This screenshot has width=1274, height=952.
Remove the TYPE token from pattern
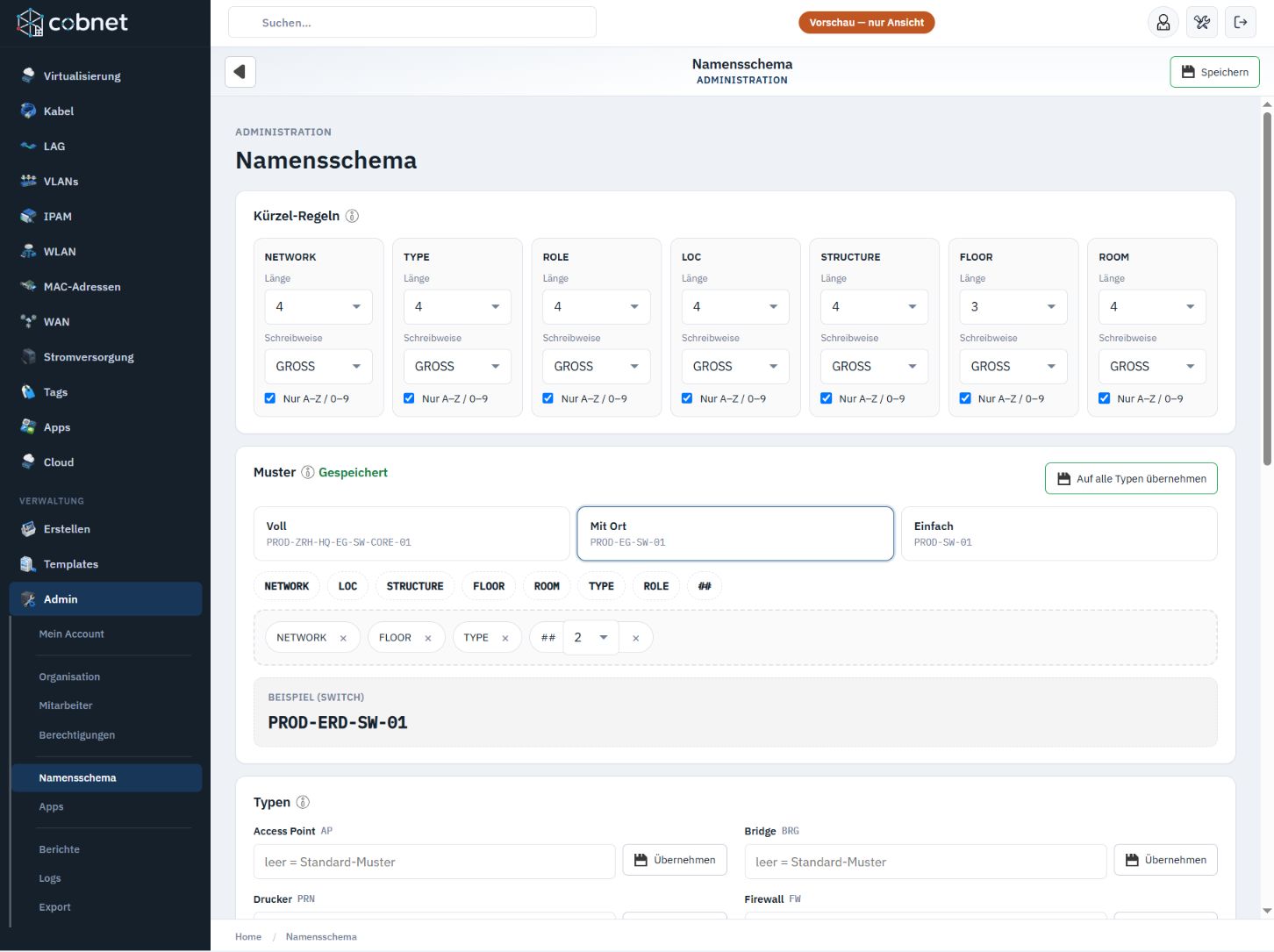(x=505, y=638)
